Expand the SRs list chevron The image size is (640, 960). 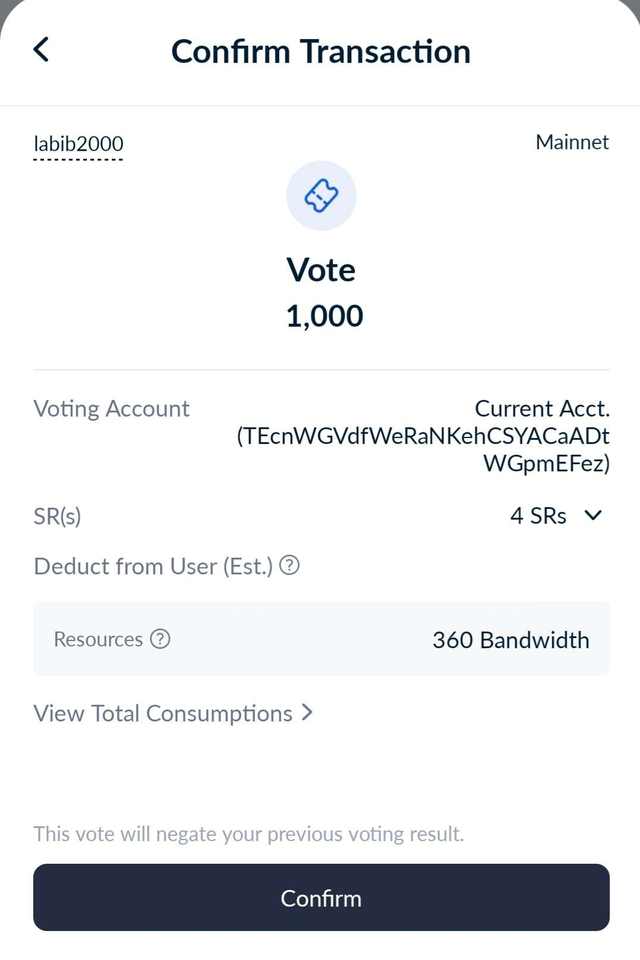[x=593, y=516]
